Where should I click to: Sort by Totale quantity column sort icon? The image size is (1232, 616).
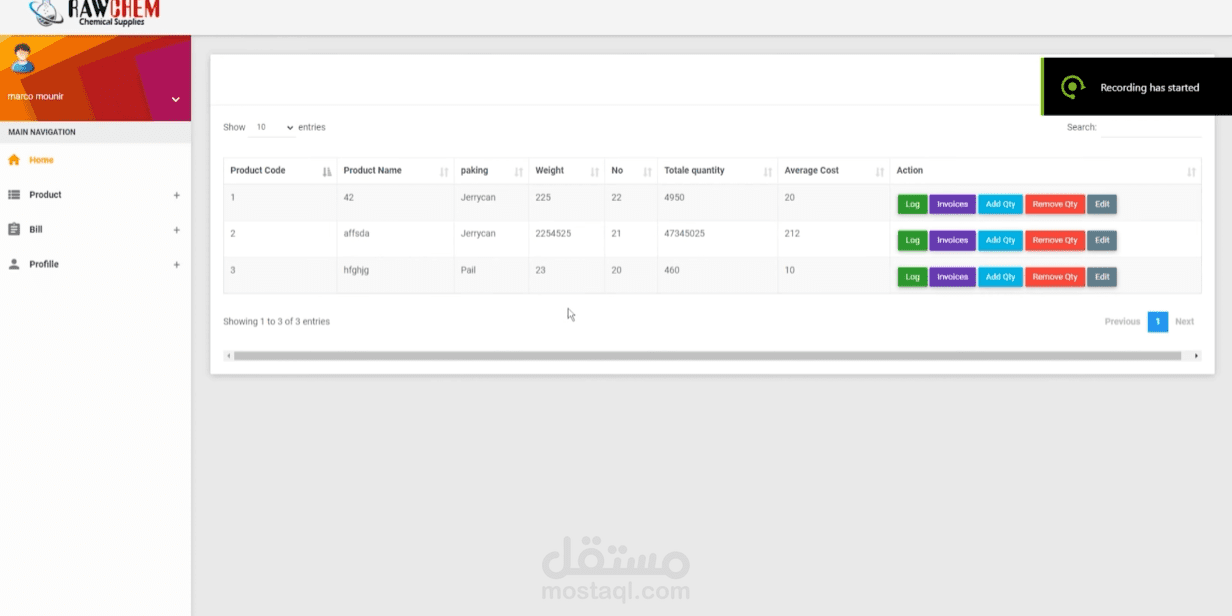768,172
